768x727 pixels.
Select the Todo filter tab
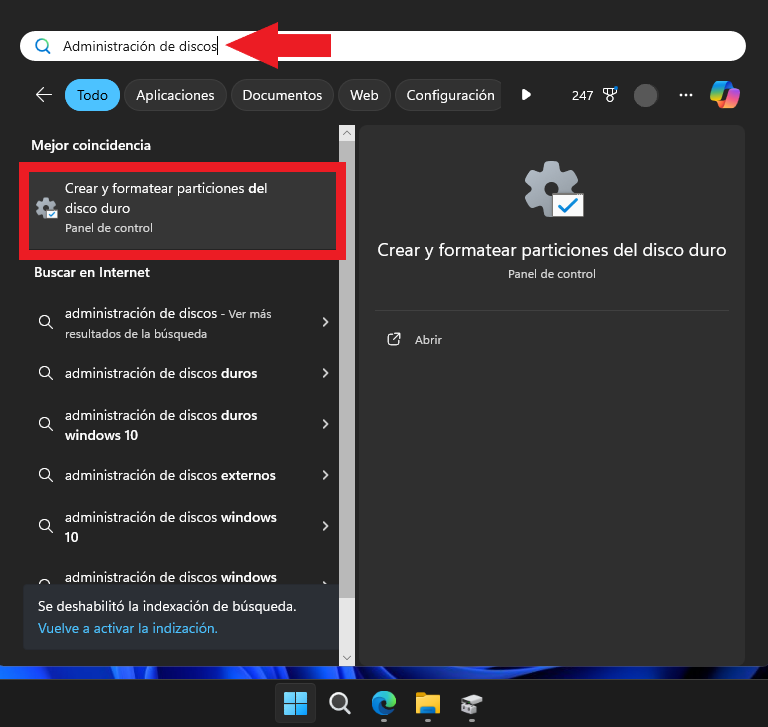pyautogui.click(x=92, y=95)
